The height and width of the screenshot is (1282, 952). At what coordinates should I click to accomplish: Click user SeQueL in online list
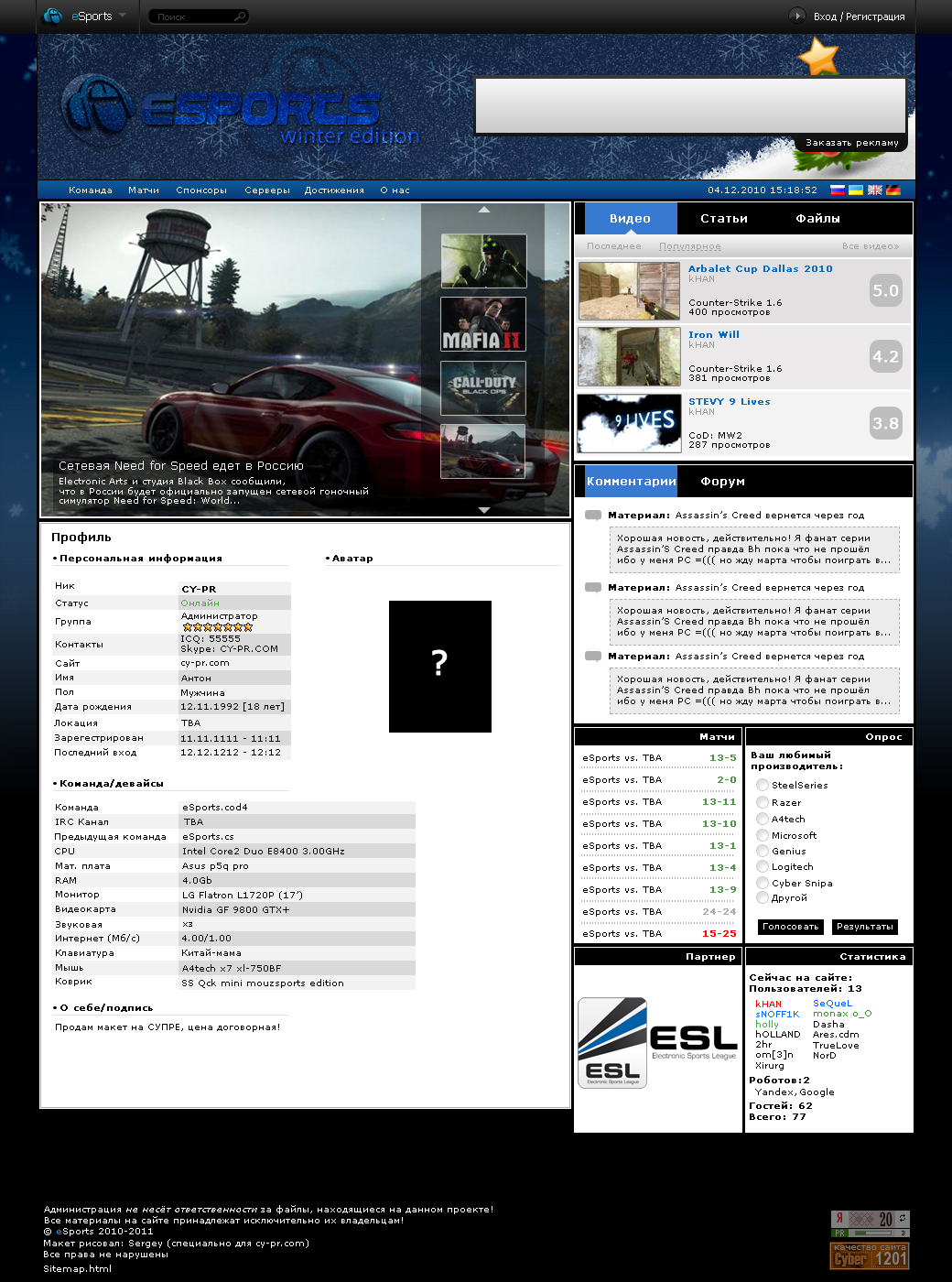pos(833,1004)
